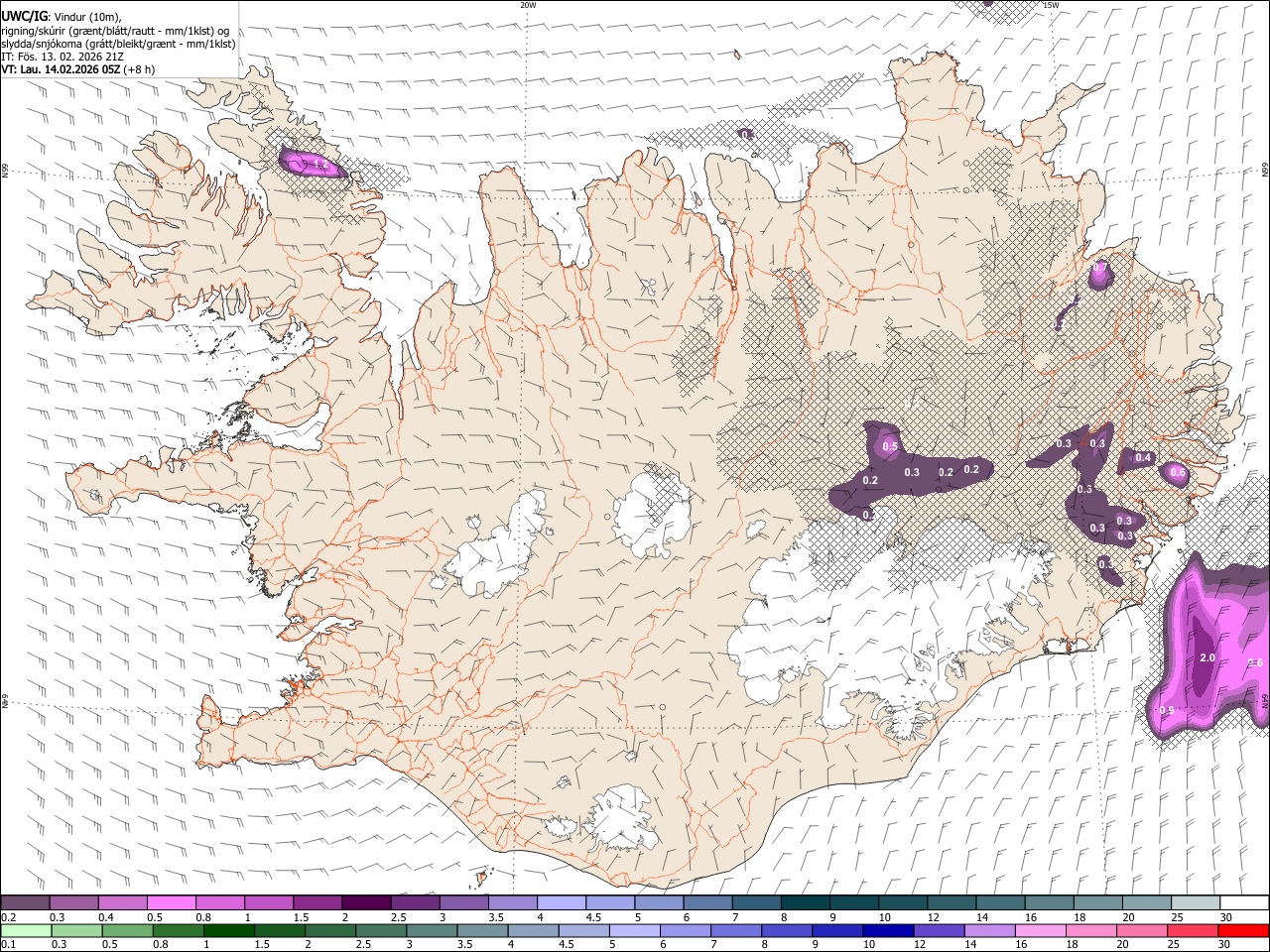The width and height of the screenshot is (1270, 952).
Task: Pick the bright pink 0.5 swatch in purple legend row
Action: 171,902
